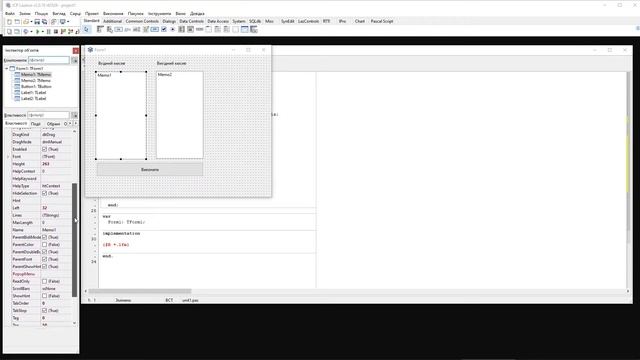
Task: Pick the TToggleBox component icon
Action: (x=154, y=29)
